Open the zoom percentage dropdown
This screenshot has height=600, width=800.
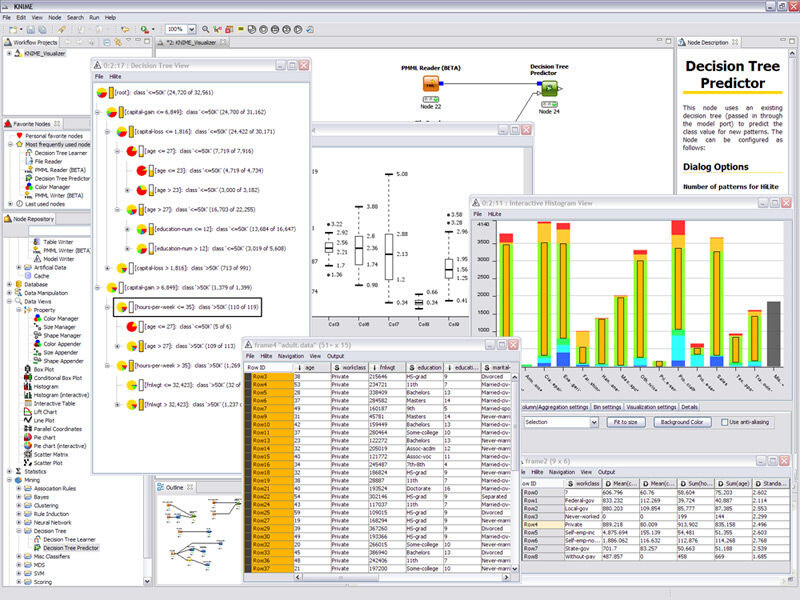(192, 30)
